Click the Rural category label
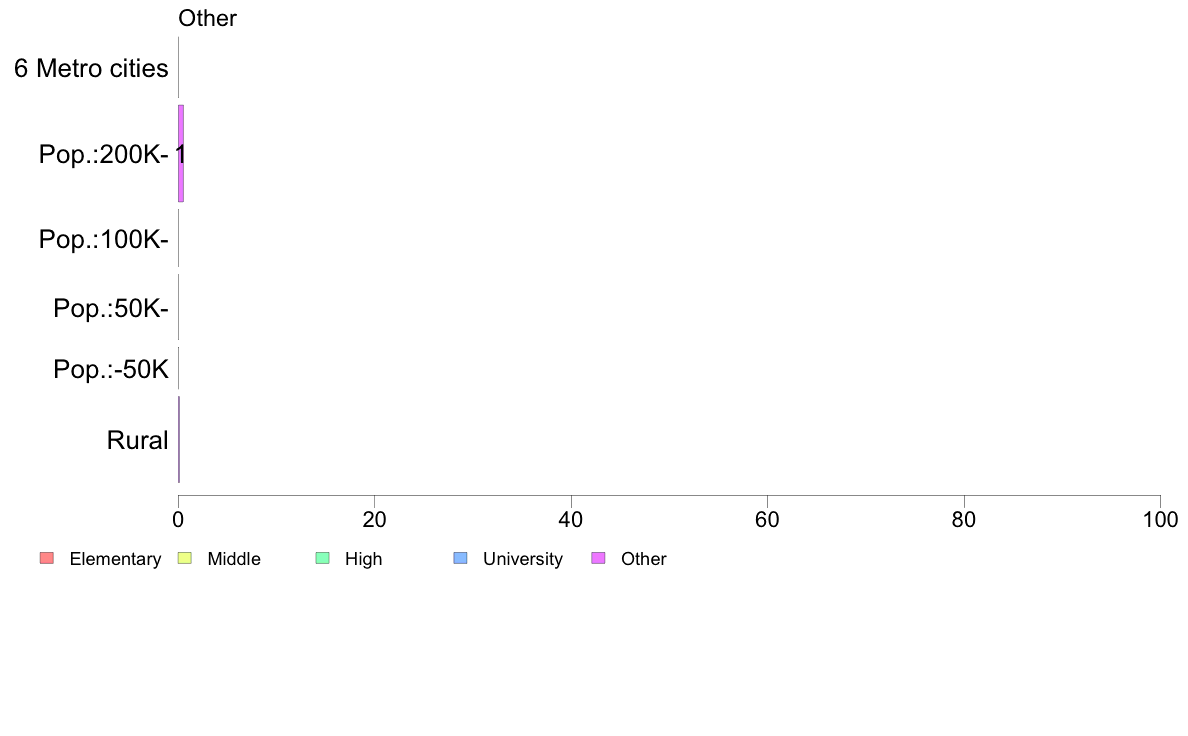This screenshot has height=736, width=1188. pyautogui.click(x=137, y=440)
